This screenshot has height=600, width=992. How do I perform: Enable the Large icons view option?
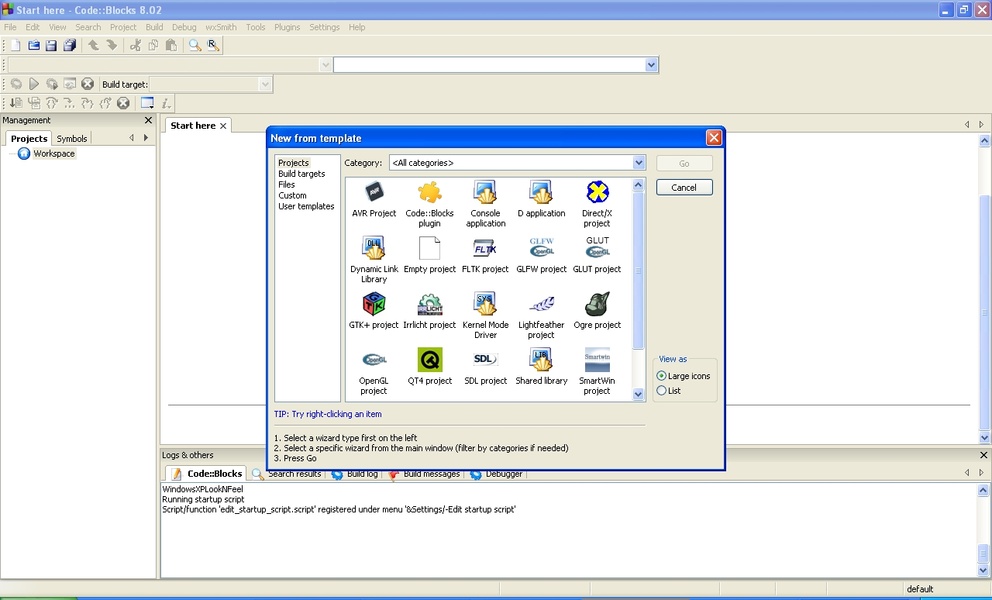click(x=662, y=376)
